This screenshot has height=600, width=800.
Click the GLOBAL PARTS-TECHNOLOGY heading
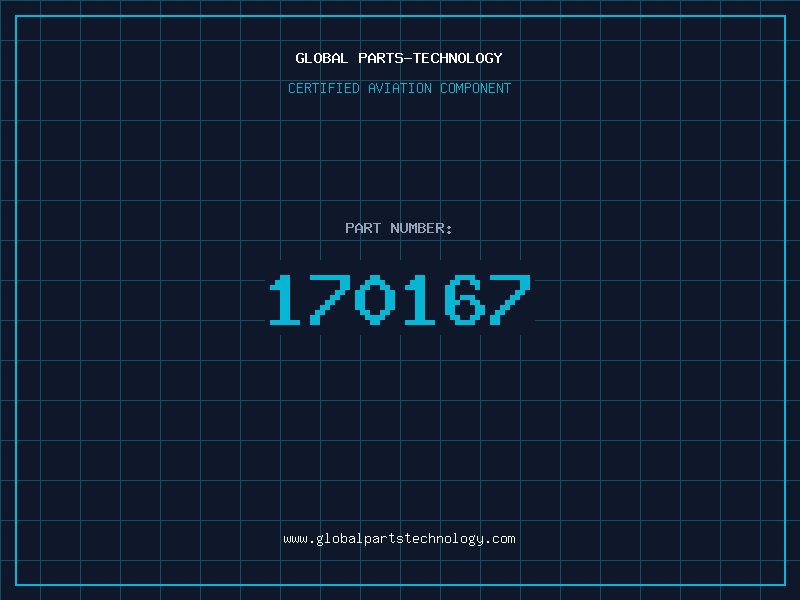click(399, 58)
